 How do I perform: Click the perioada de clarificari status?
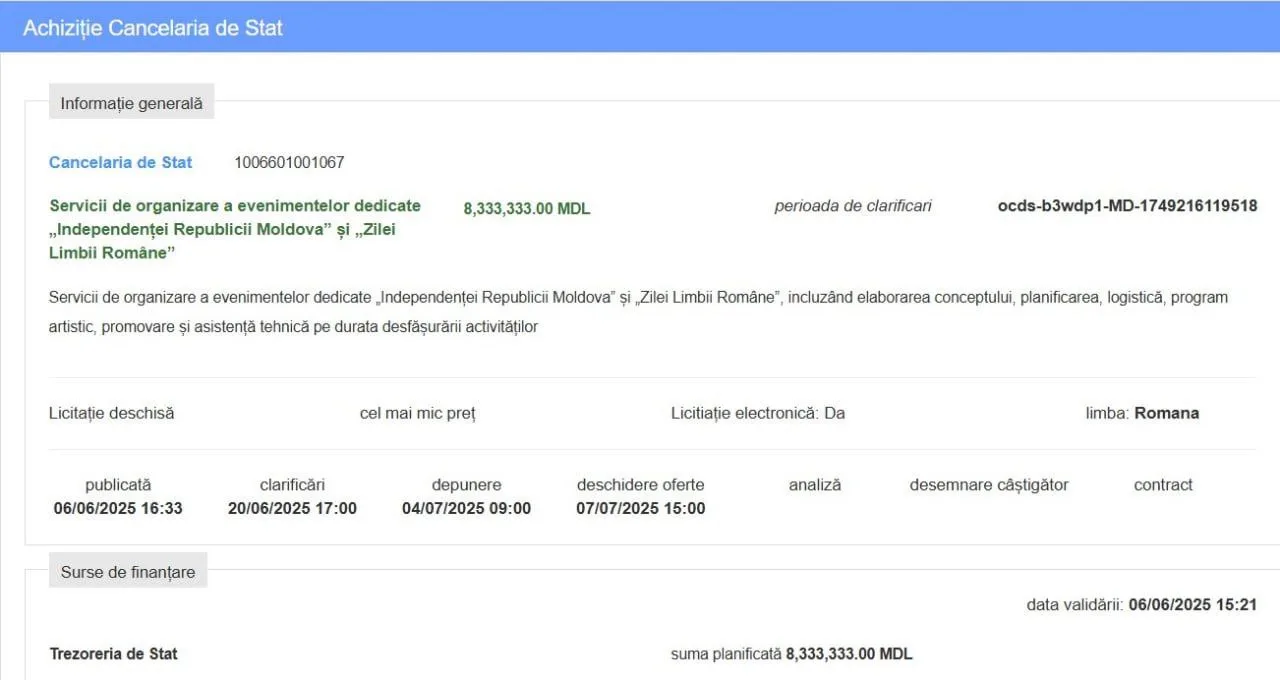pos(853,206)
